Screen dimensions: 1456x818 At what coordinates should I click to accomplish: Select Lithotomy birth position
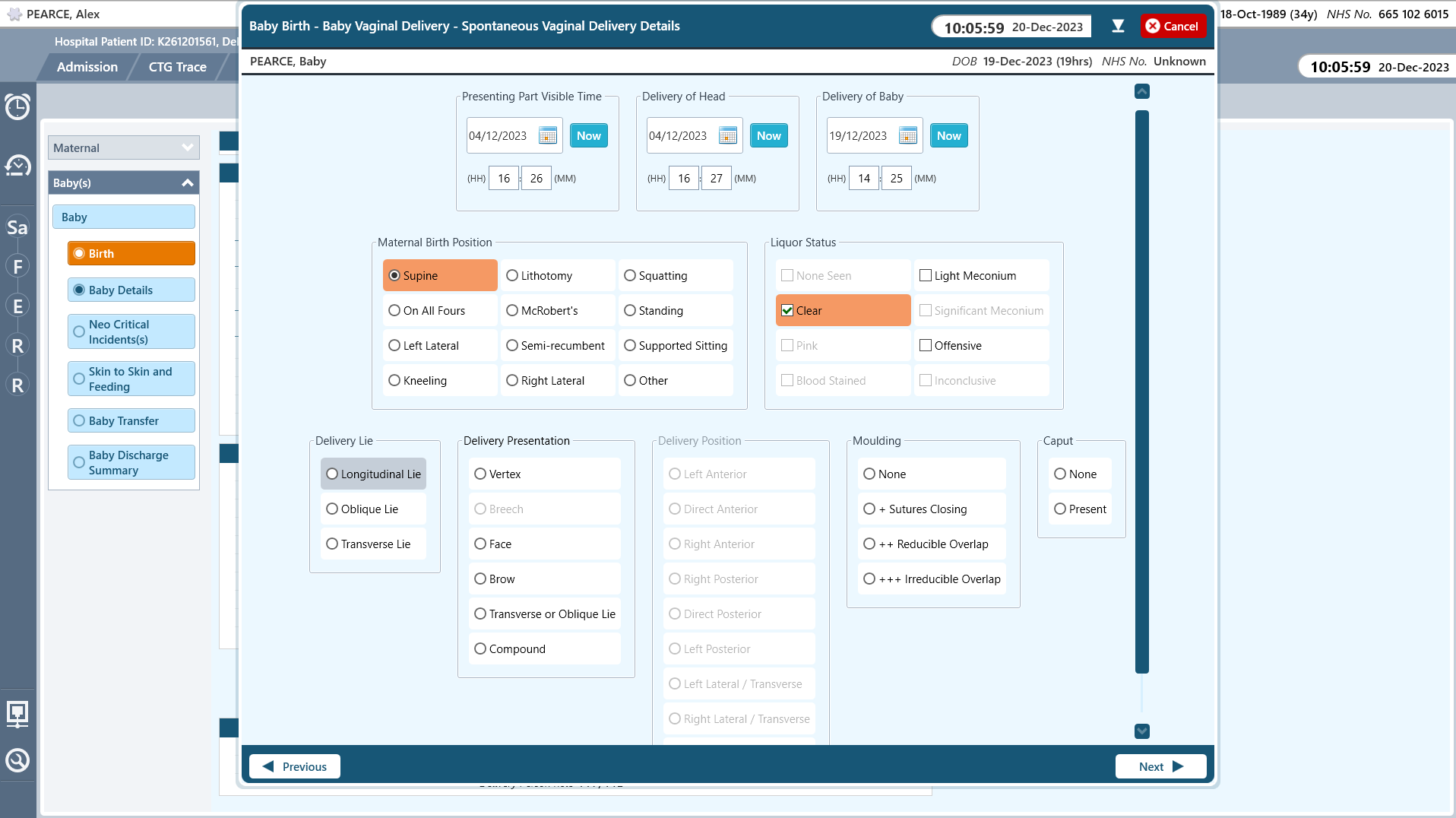point(558,275)
